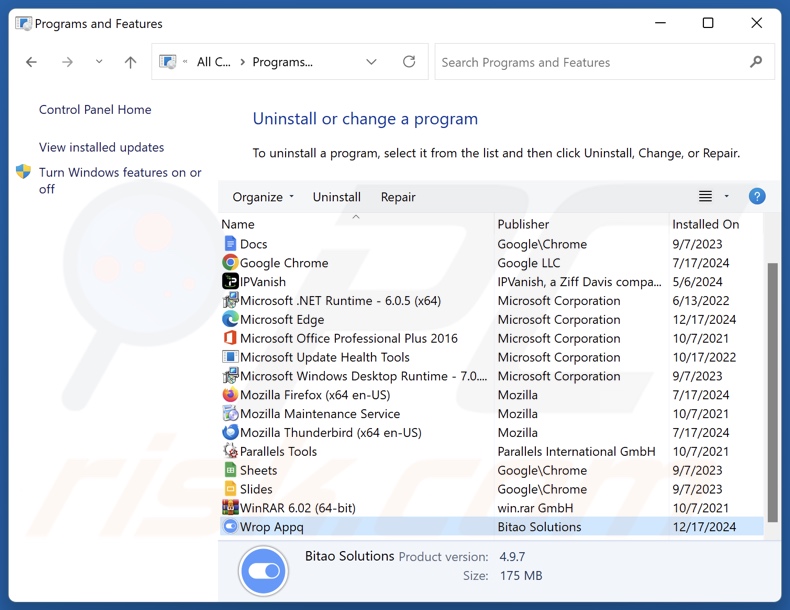Click the 175 MB size value

[521, 575]
